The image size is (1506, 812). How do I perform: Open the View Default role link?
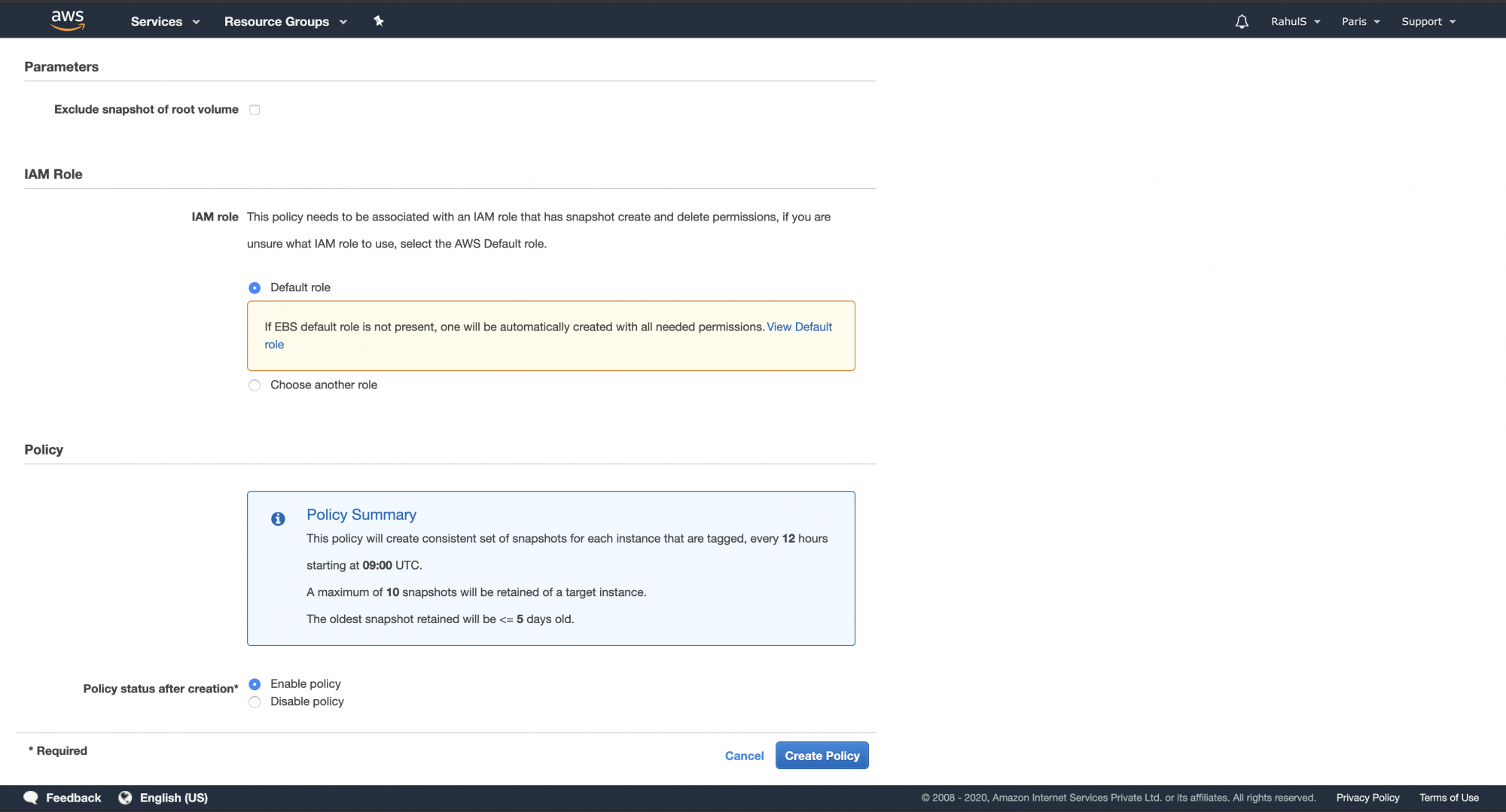tap(799, 327)
